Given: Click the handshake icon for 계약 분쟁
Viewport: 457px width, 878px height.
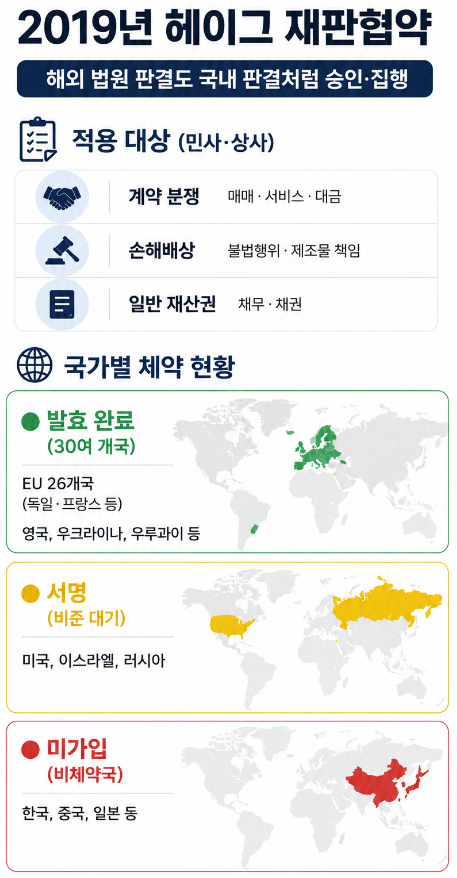Looking at the screenshot, I should 62,197.
